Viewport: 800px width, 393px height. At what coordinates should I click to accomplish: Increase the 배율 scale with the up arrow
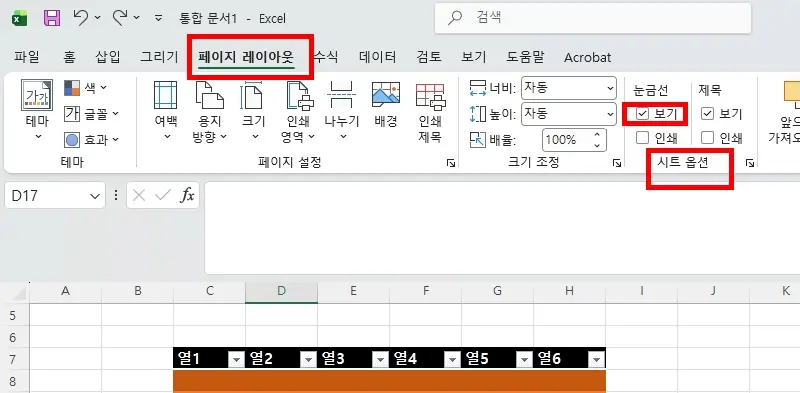tap(597, 135)
